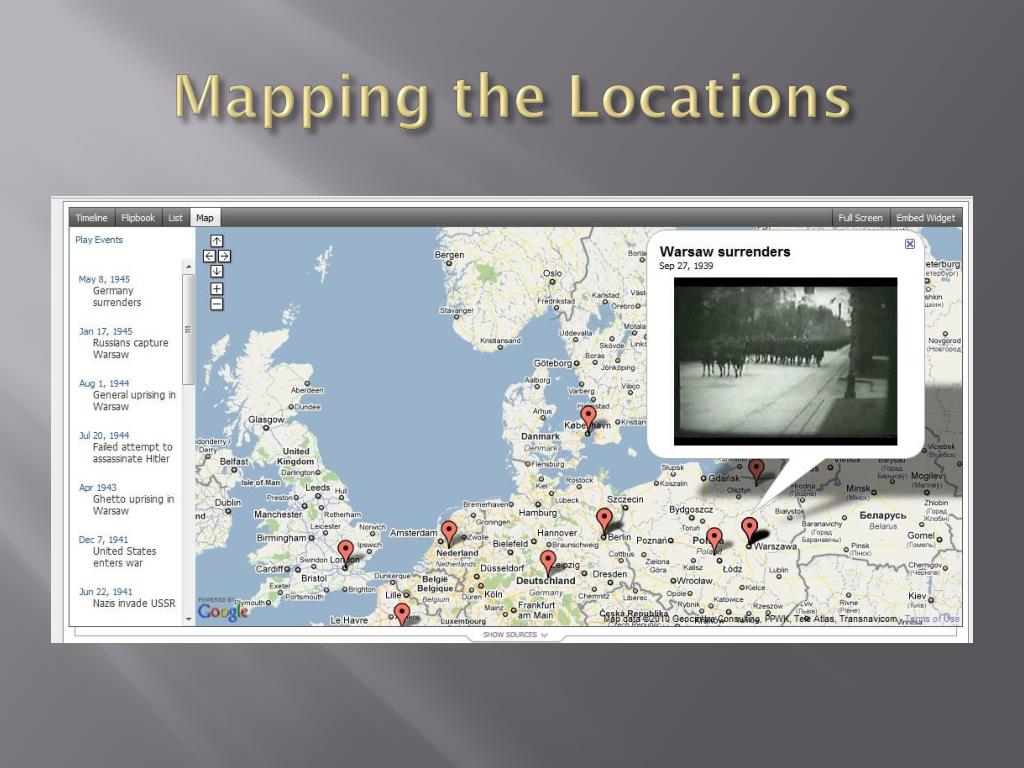This screenshot has height=768, width=1024.
Task: Click the "Bergen" map label
Action: pos(449,255)
